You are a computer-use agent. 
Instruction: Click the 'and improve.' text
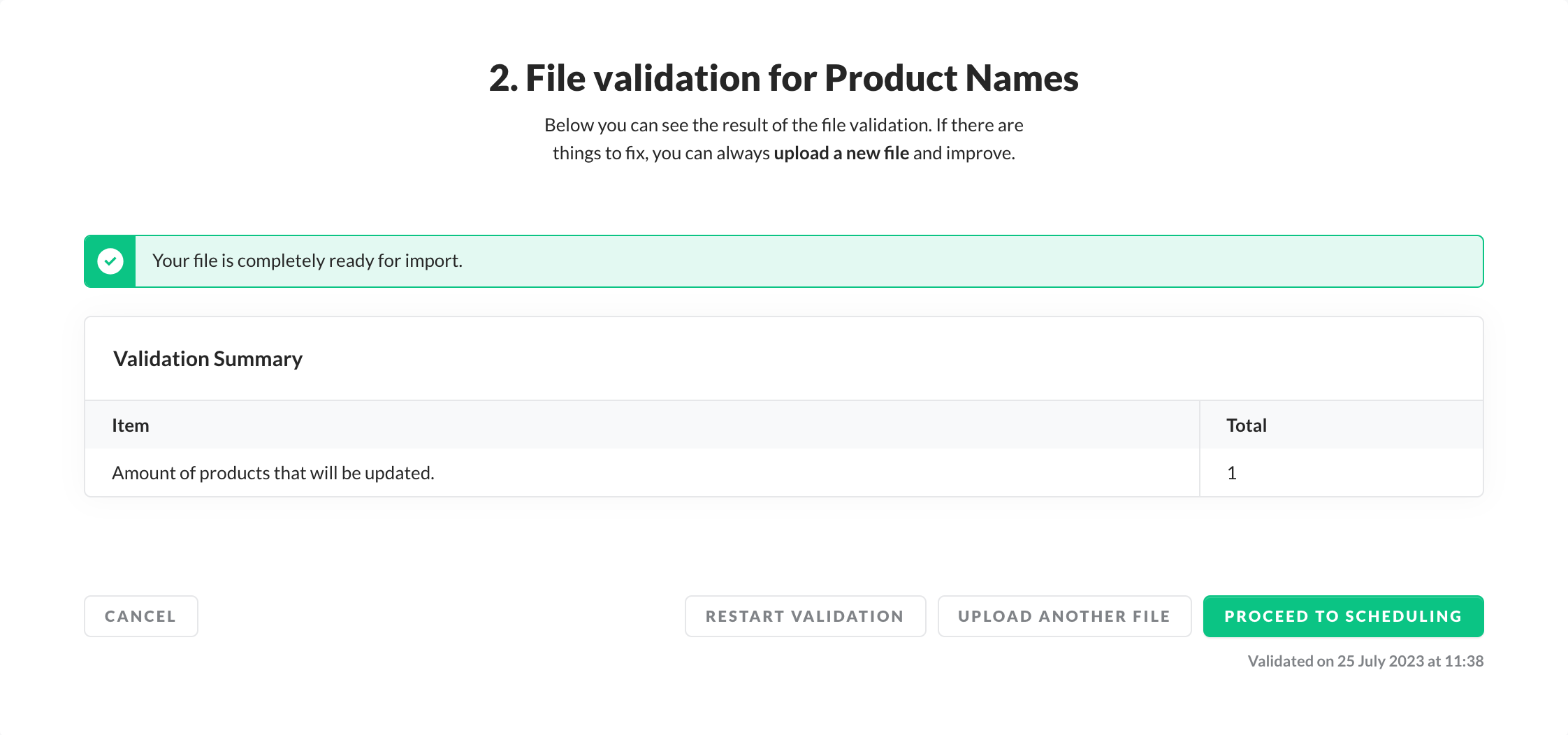coord(964,153)
